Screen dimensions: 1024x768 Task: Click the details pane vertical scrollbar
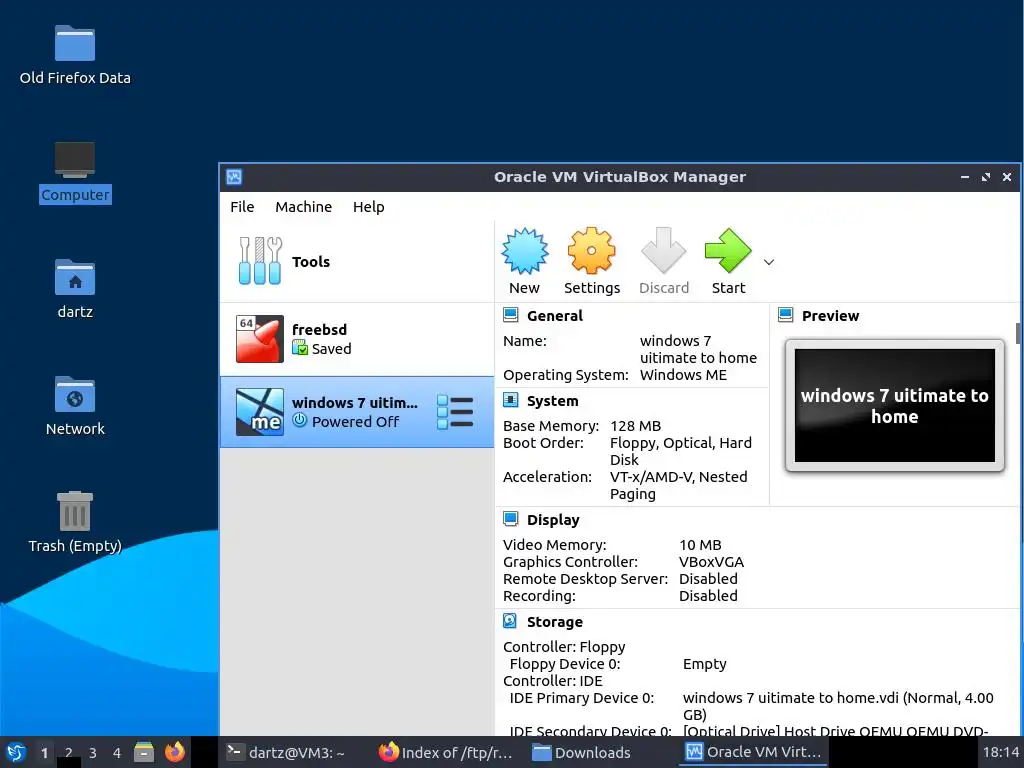point(1018,333)
